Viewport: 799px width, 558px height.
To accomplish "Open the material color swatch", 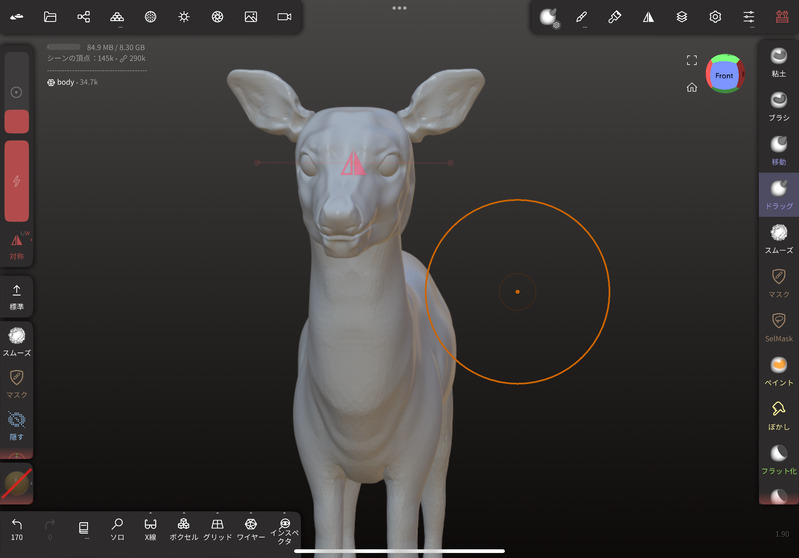I will (17, 483).
